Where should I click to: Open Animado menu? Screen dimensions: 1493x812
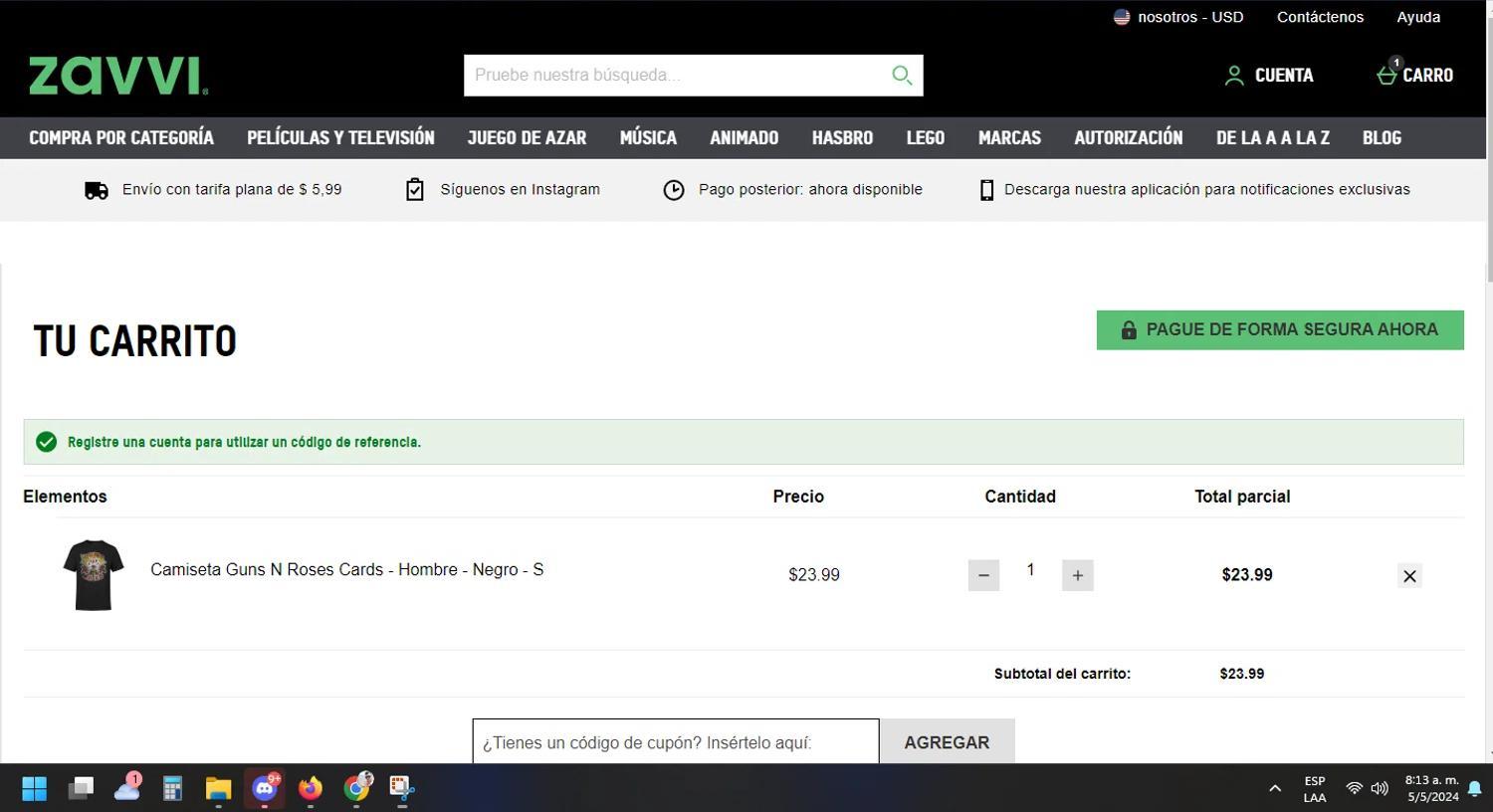point(744,137)
